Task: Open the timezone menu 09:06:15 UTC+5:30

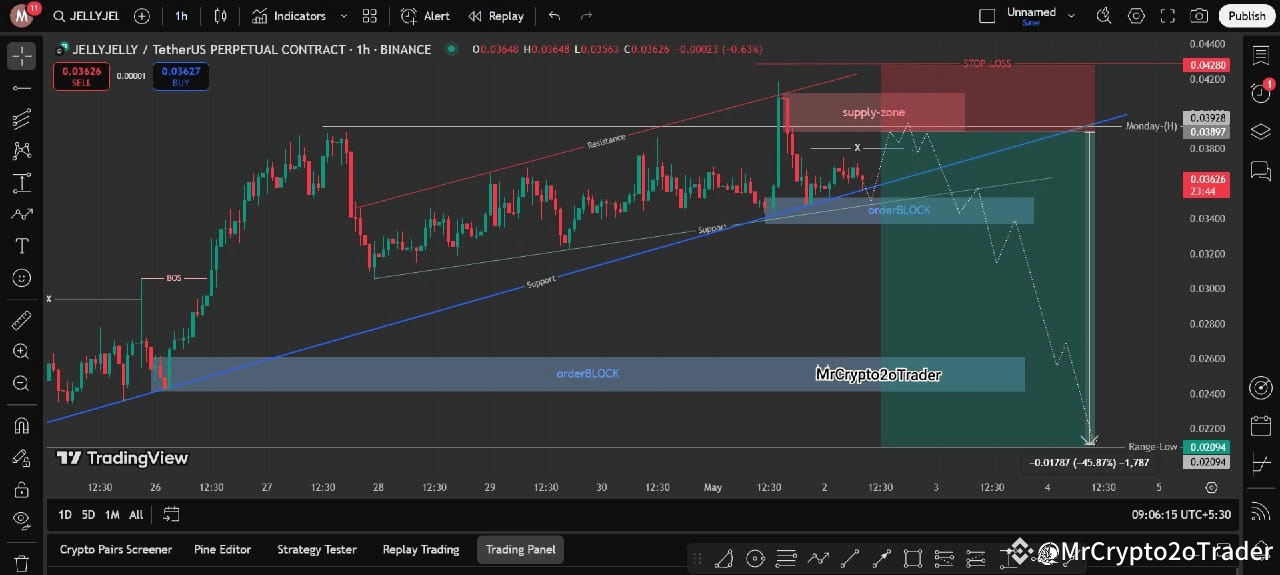Action: (1181, 515)
